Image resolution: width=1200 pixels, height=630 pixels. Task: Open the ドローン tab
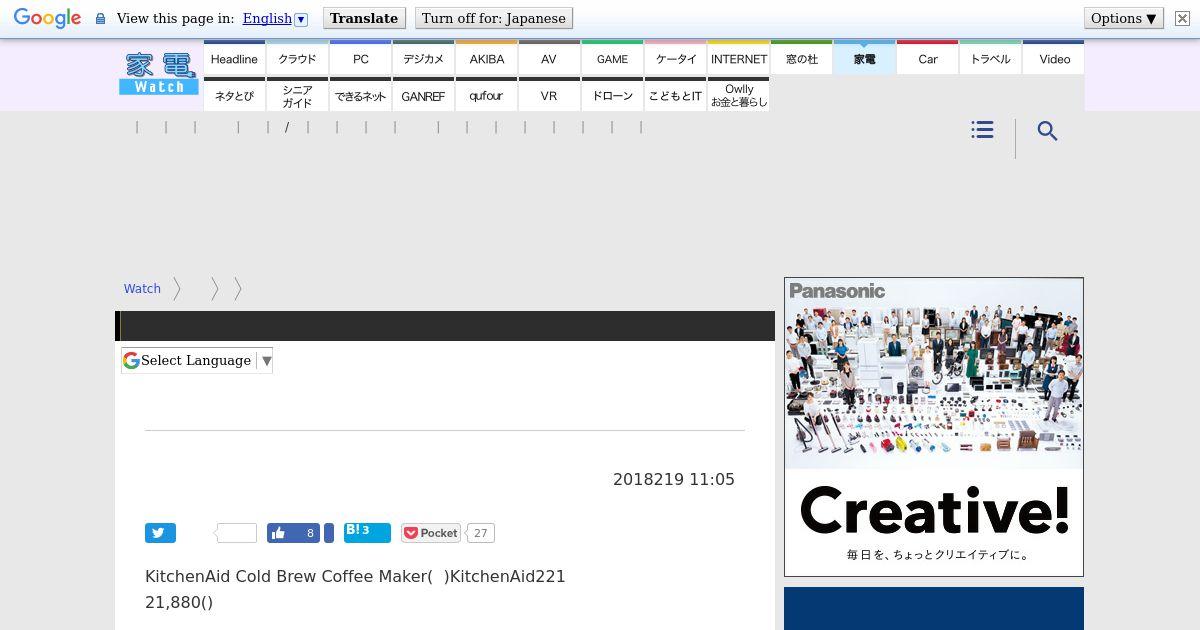click(612, 95)
